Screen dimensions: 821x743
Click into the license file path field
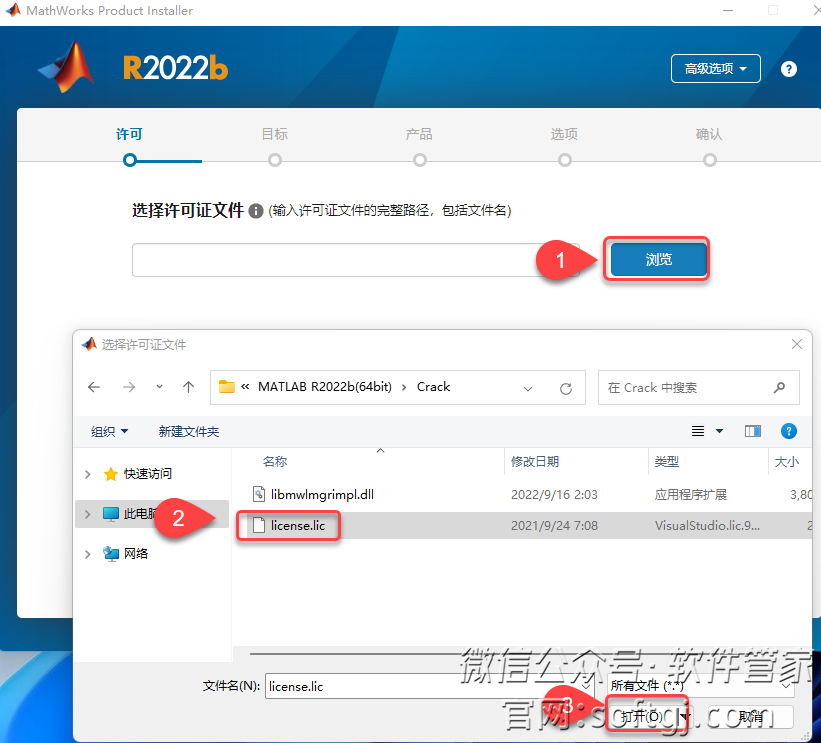coord(356,260)
